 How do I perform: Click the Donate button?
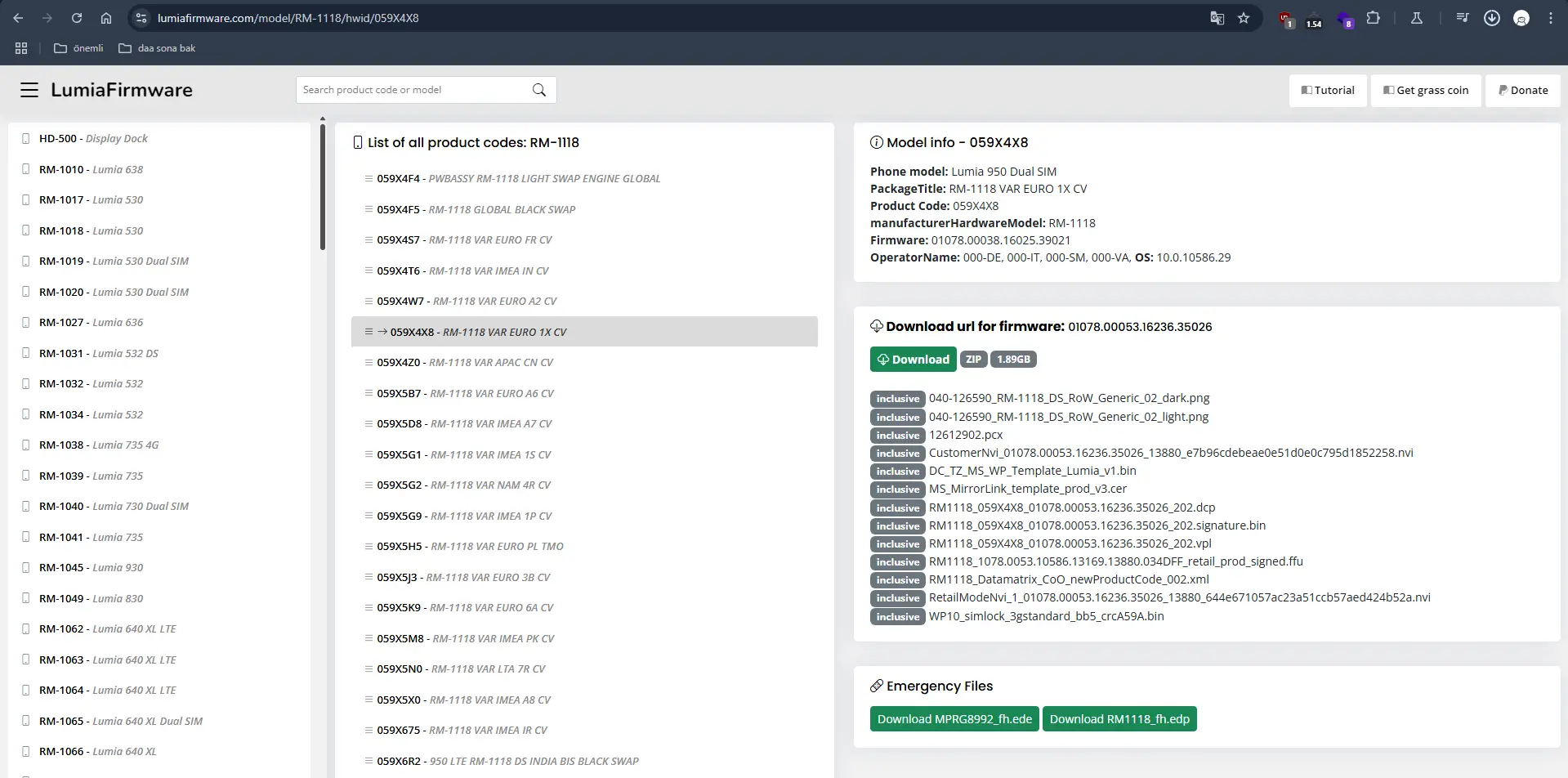point(1523,91)
